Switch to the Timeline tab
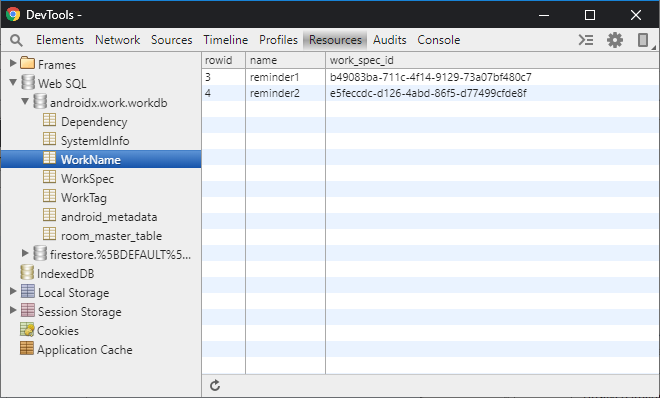Screen dimensions: 660x398 [x=226, y=40]
